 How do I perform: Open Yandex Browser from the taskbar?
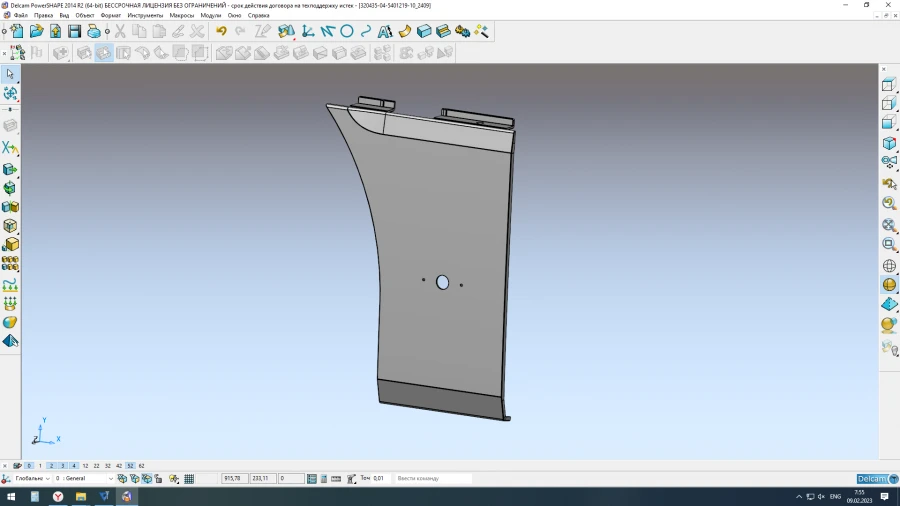(58, 496)
